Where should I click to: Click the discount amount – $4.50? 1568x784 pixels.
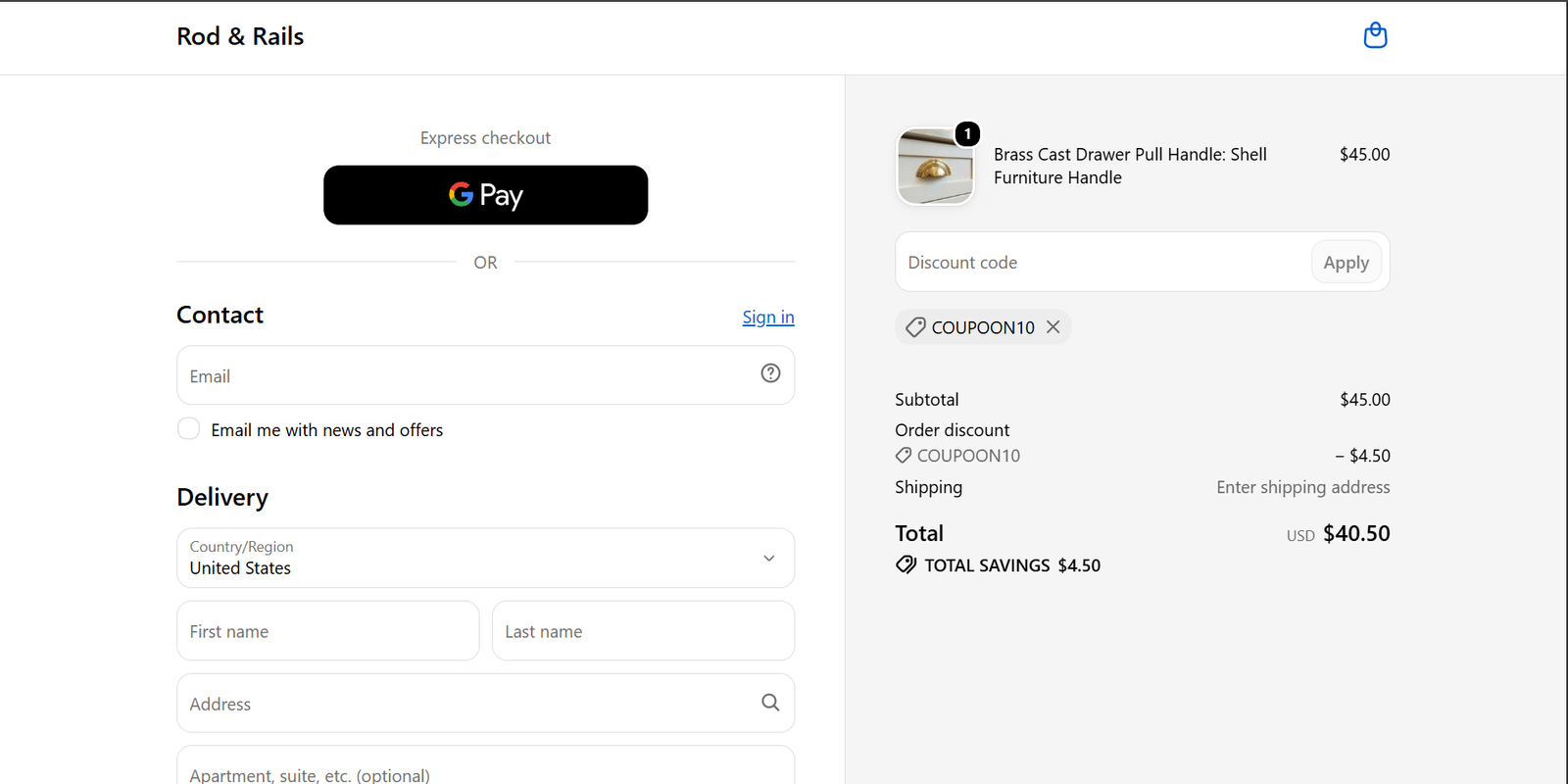click(x=1362, y=456)
